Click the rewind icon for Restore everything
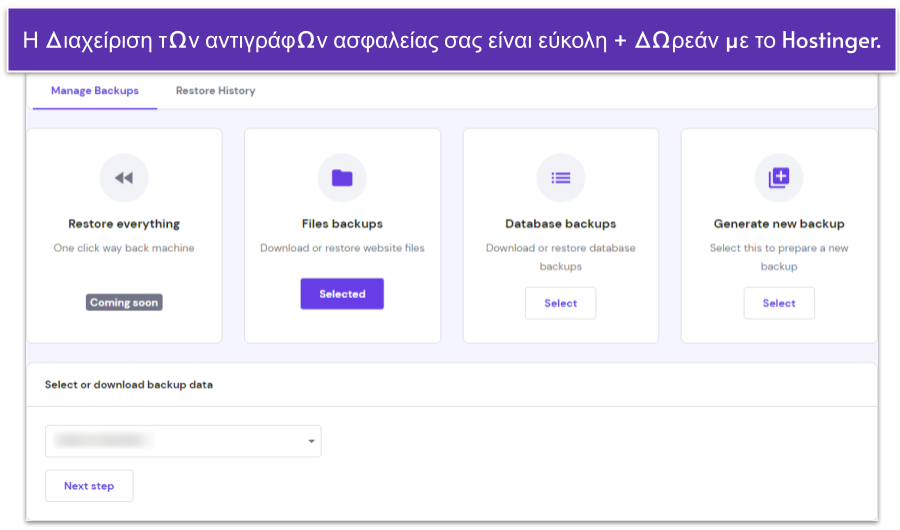900x530 pixels. click(x=124, y=178)
